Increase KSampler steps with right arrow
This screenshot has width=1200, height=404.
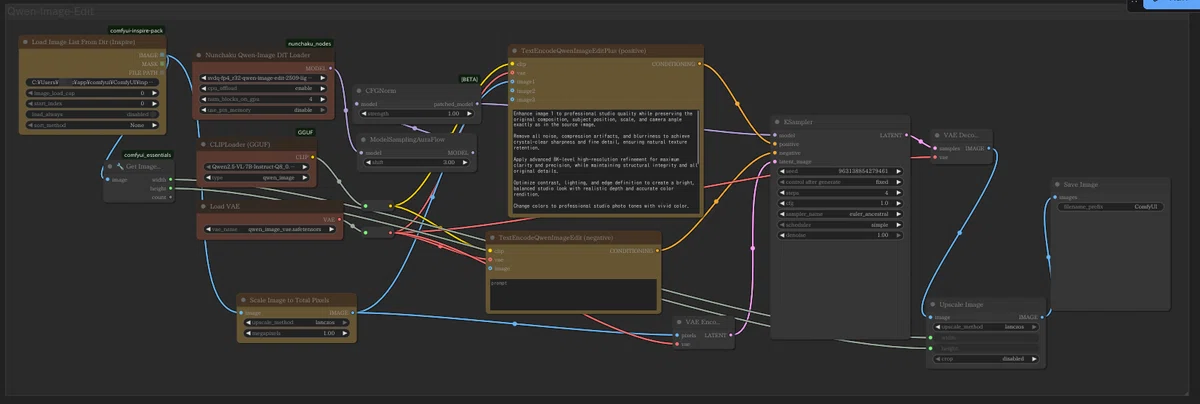899,192
